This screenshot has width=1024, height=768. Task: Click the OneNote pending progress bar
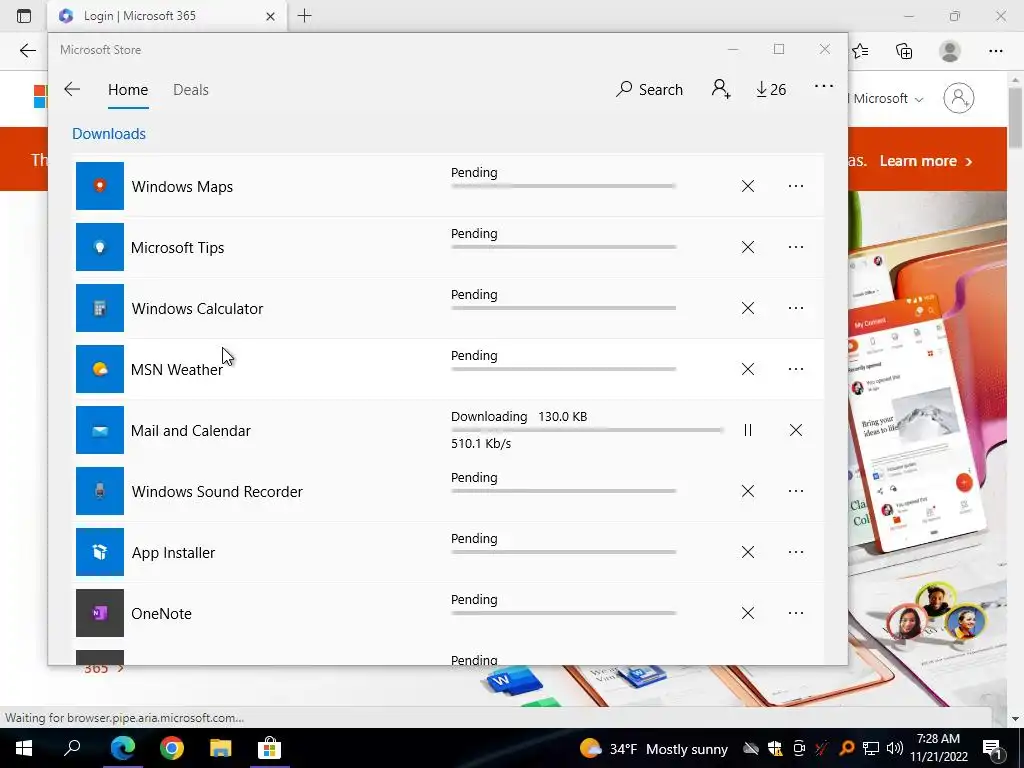click(564, 613)
